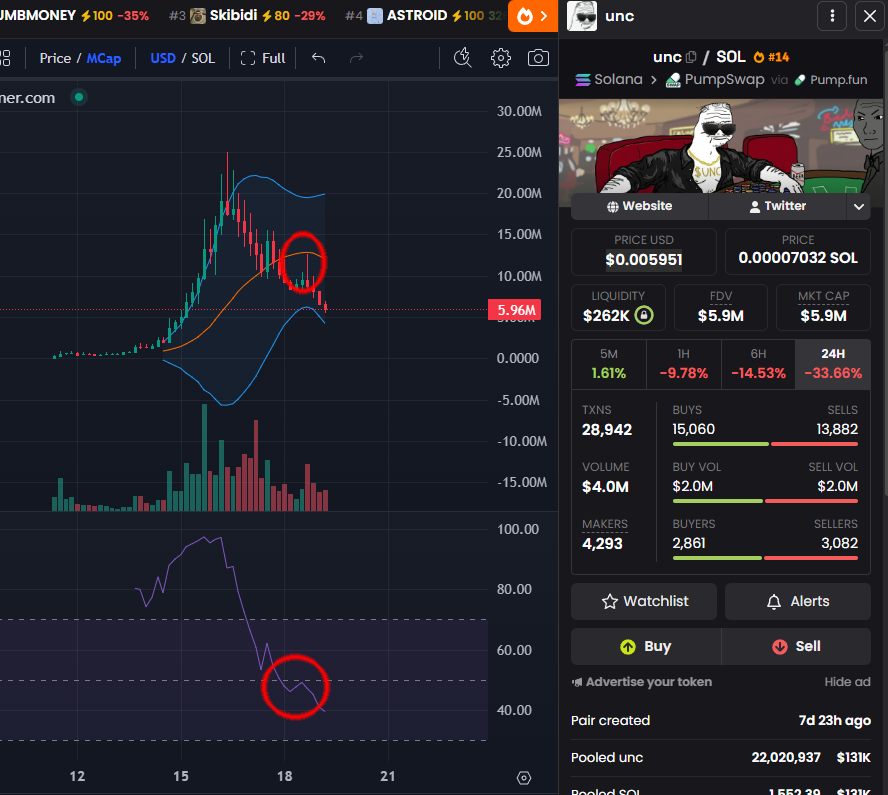Select the 24H timeframe tab
Screen dimensions: 888x795
(x=833, y=364)
